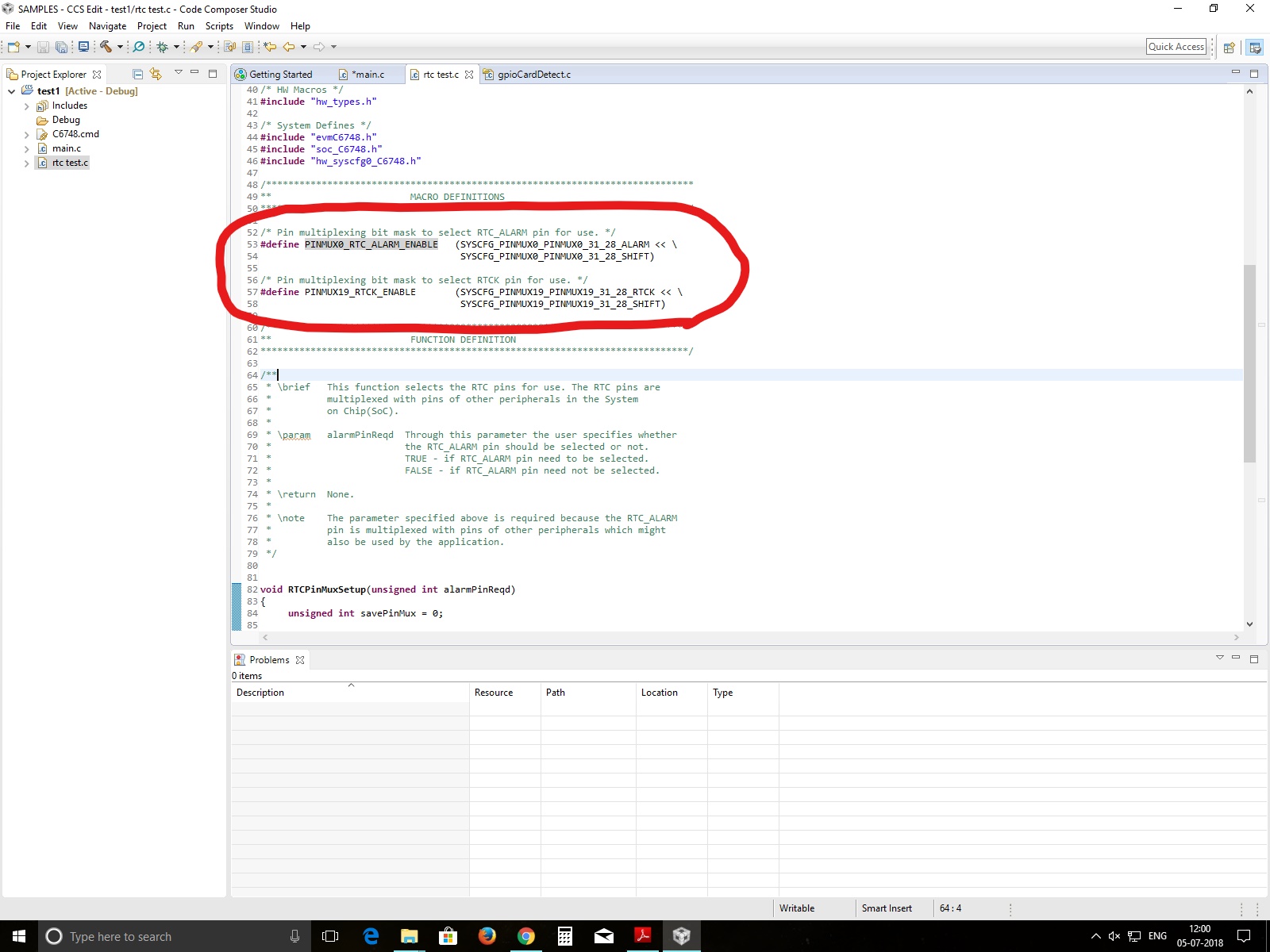The height and width of the screenshot is (952, 1270).
Task: Click the Windows Start button
Action: coord(19,936)
